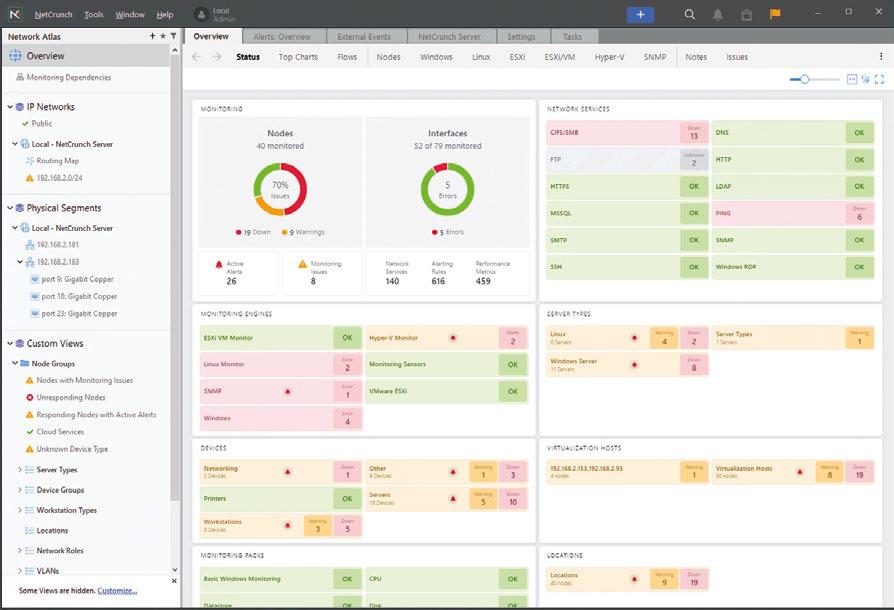Click the NetCrunch logo icon

point(15,14)
